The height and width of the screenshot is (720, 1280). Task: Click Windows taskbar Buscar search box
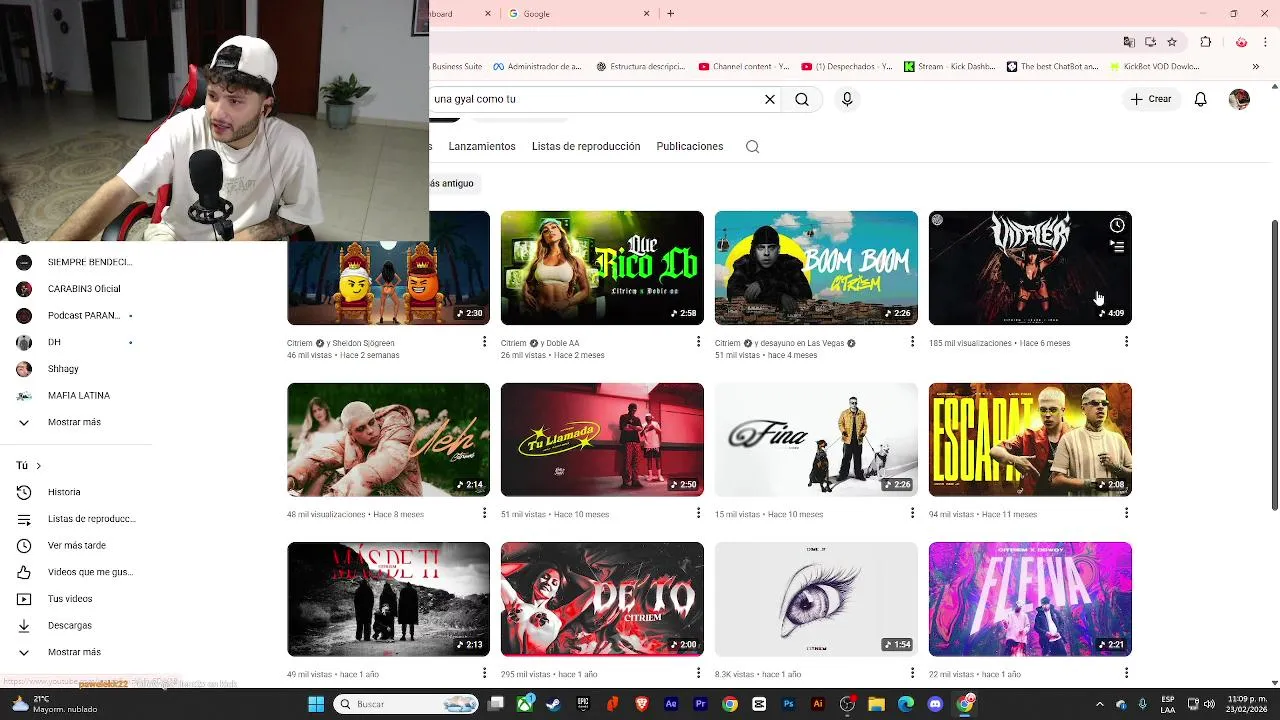click(407, 704)
